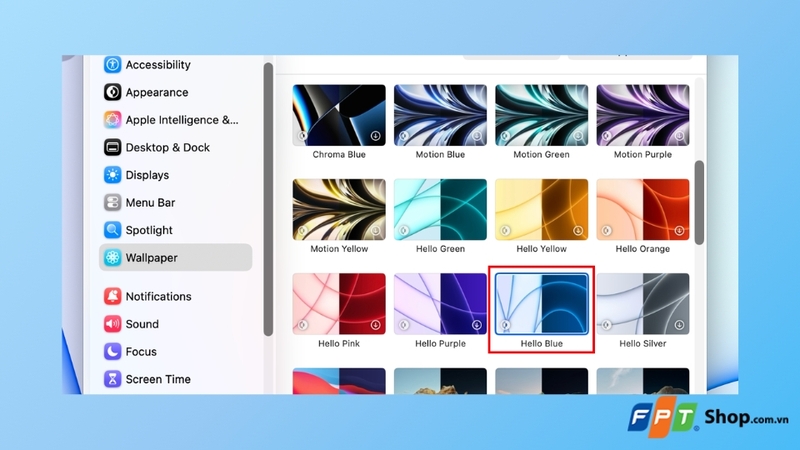This screenshot has height=450, width=800.
Task: Choose the Motion Blue wallpaper thumbnail
Action: coord(440,115)
